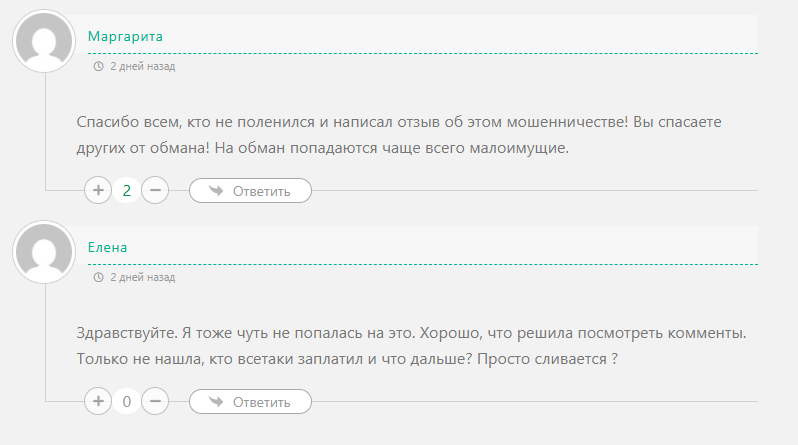Click the clock icon under Маргарита's name

(x=98, y=66)
